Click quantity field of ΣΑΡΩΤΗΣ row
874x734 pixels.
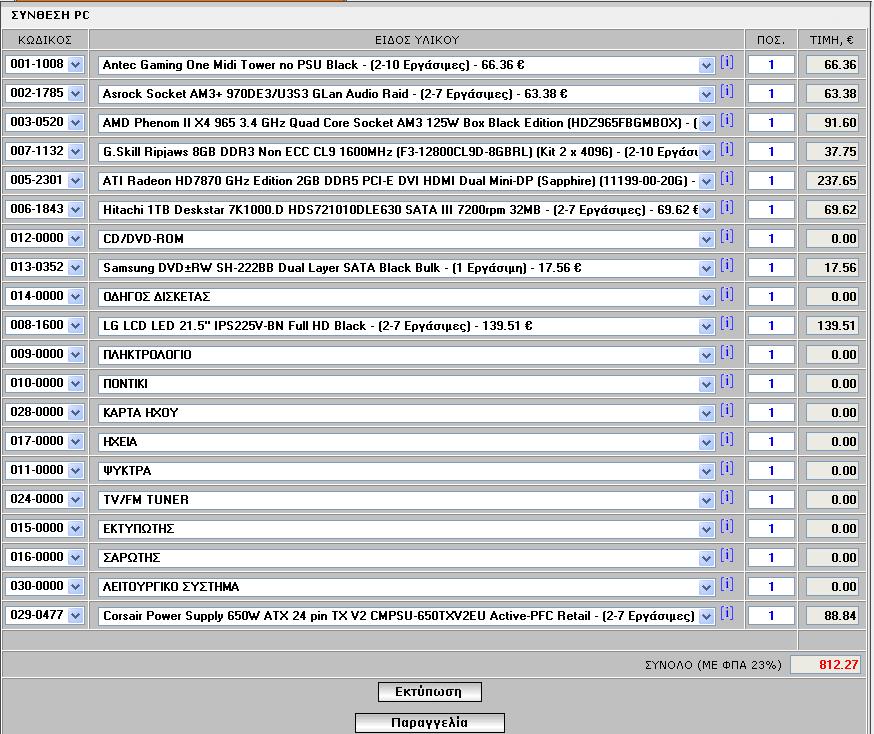[x=771, y=557]
